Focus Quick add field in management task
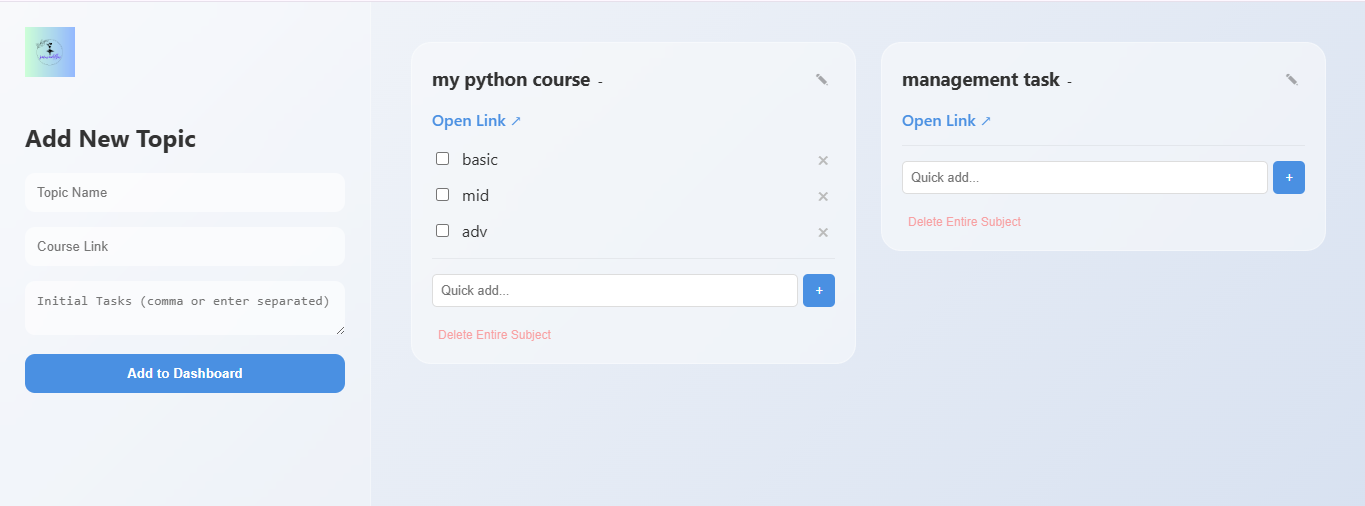This screenshot has width=1365, height=506. pos(1085,178)
